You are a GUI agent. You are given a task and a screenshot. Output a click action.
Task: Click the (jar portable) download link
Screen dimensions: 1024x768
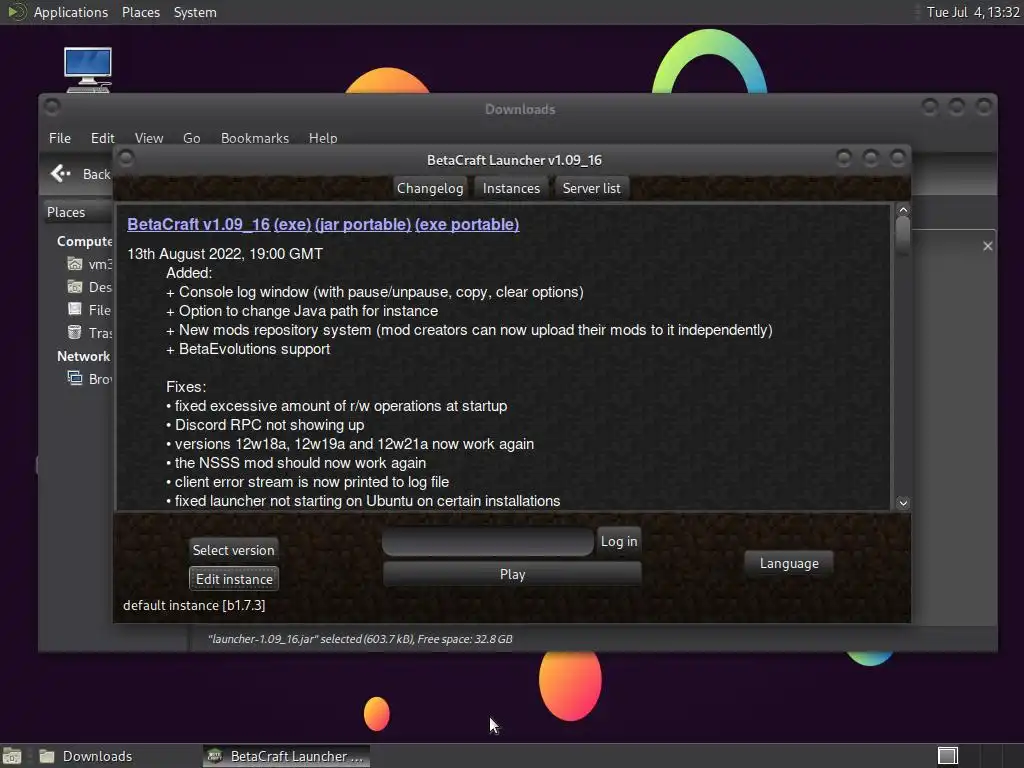click(363, 224)
